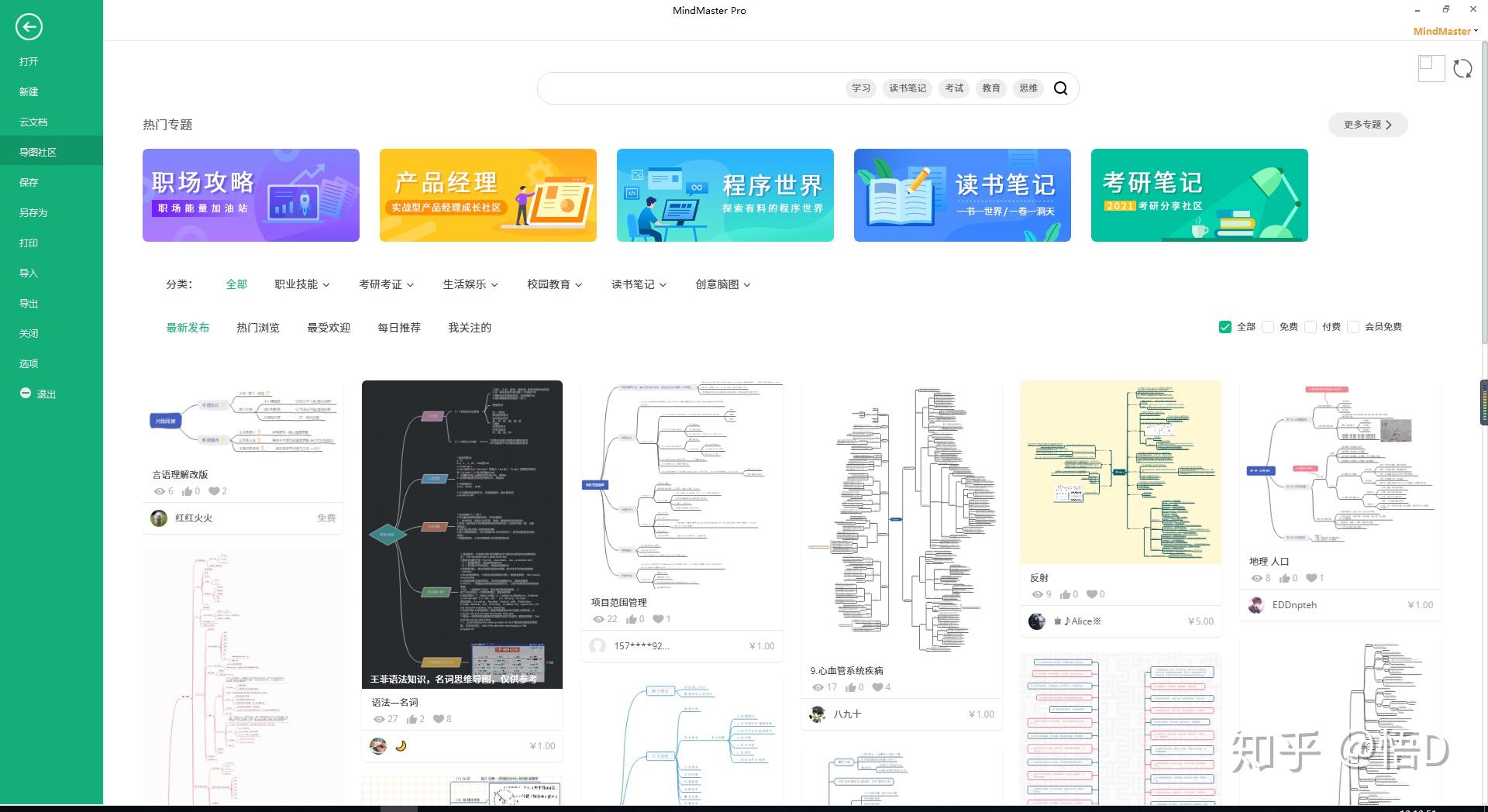Favorite 语法—名词 with heart icon
1488x812 pixels.
pos(438,719)
